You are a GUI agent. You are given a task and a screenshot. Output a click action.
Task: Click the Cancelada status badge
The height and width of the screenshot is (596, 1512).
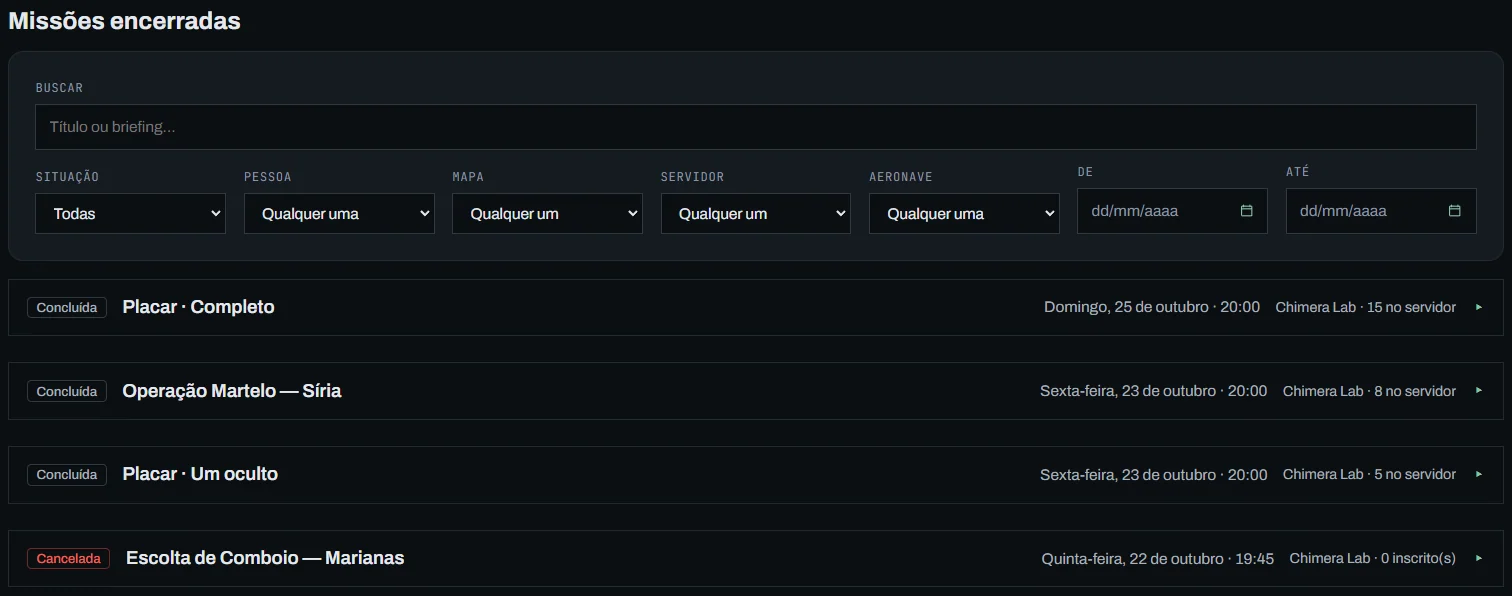tap(69, 558)
